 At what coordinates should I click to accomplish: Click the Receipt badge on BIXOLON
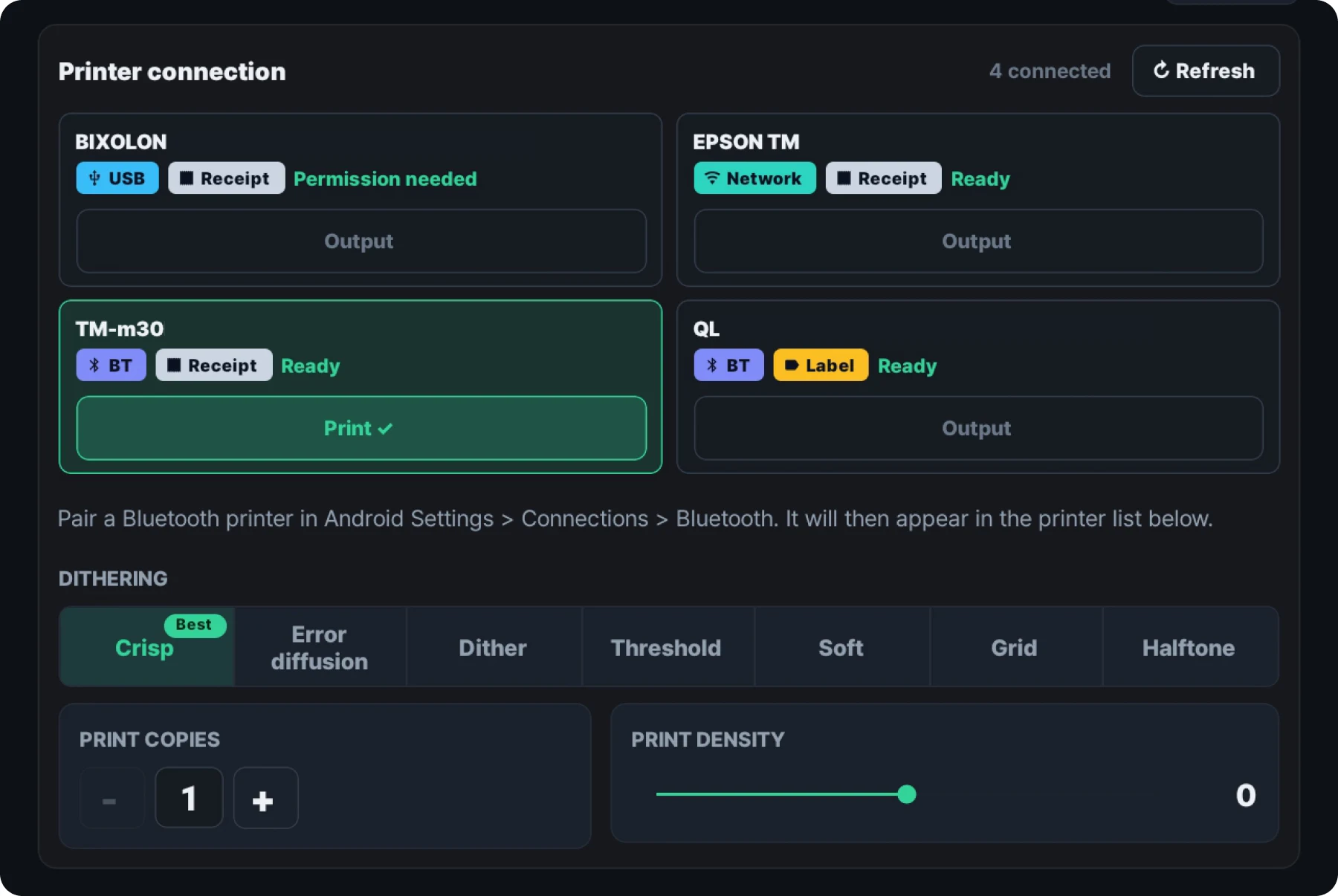[x=226, y=178]
